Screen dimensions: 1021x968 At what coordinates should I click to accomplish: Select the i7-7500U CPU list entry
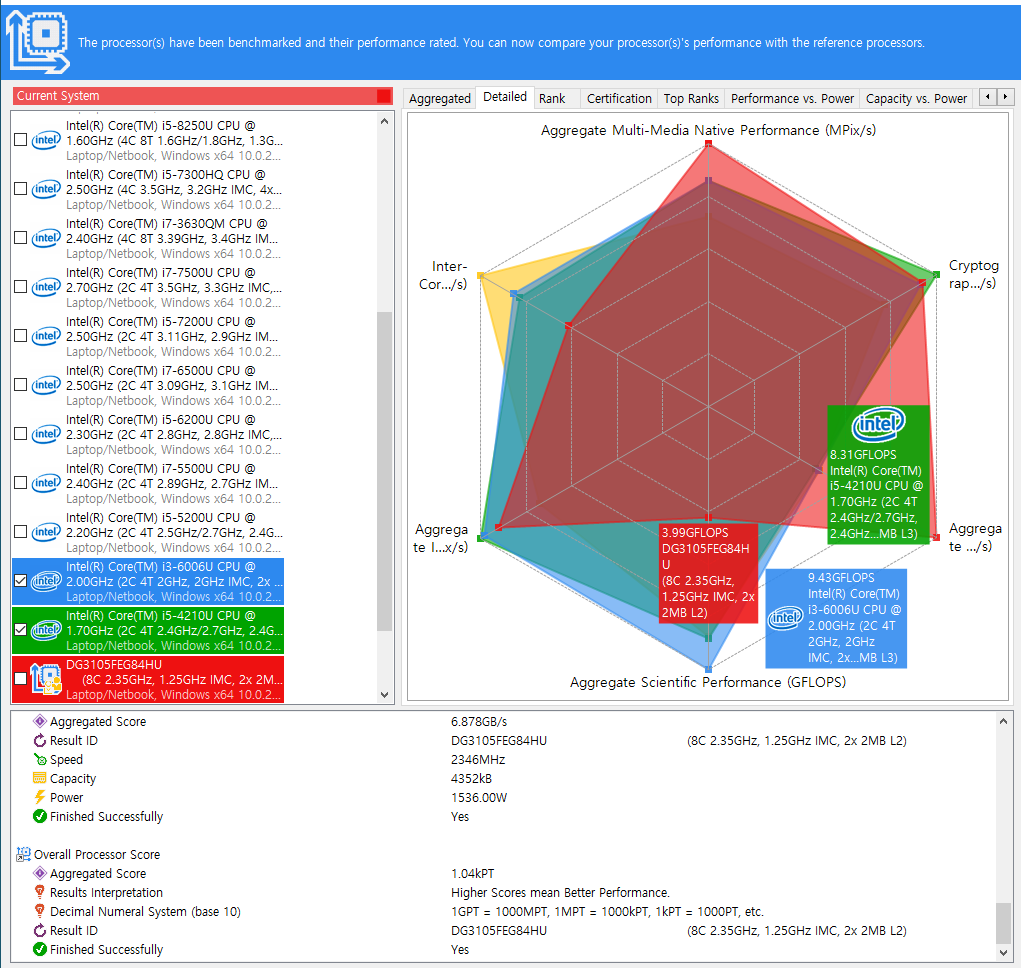[170, 287]
